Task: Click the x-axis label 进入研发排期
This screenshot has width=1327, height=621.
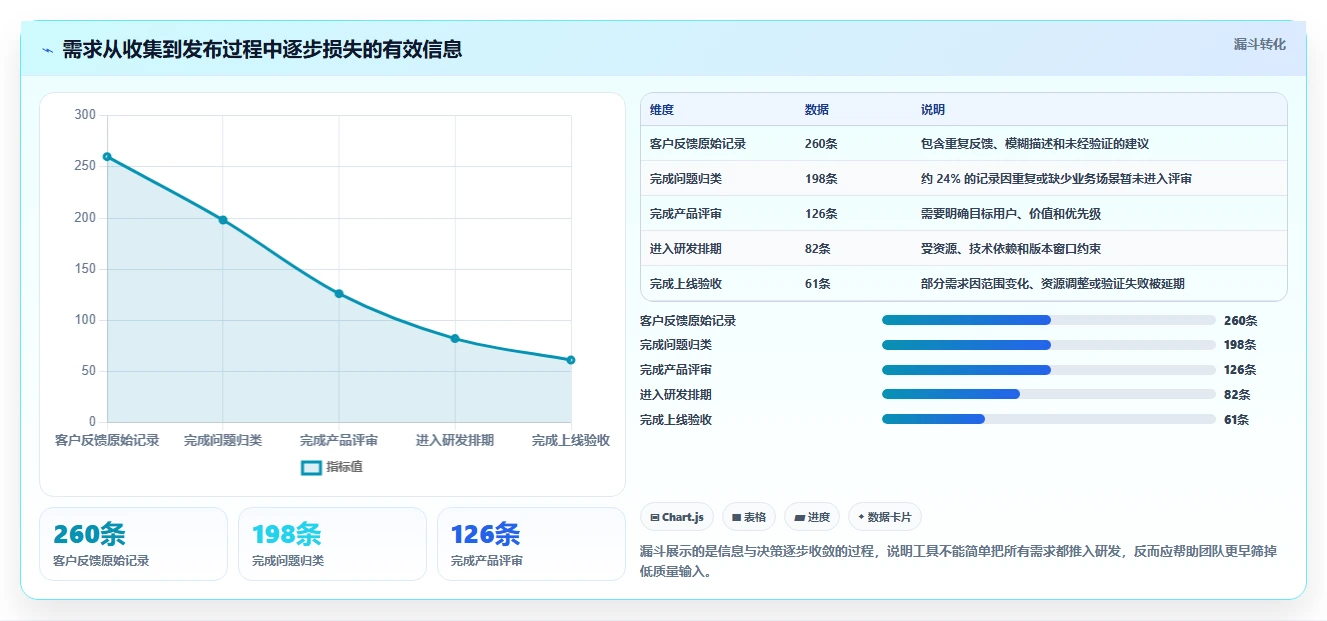Action: point(455,441)
